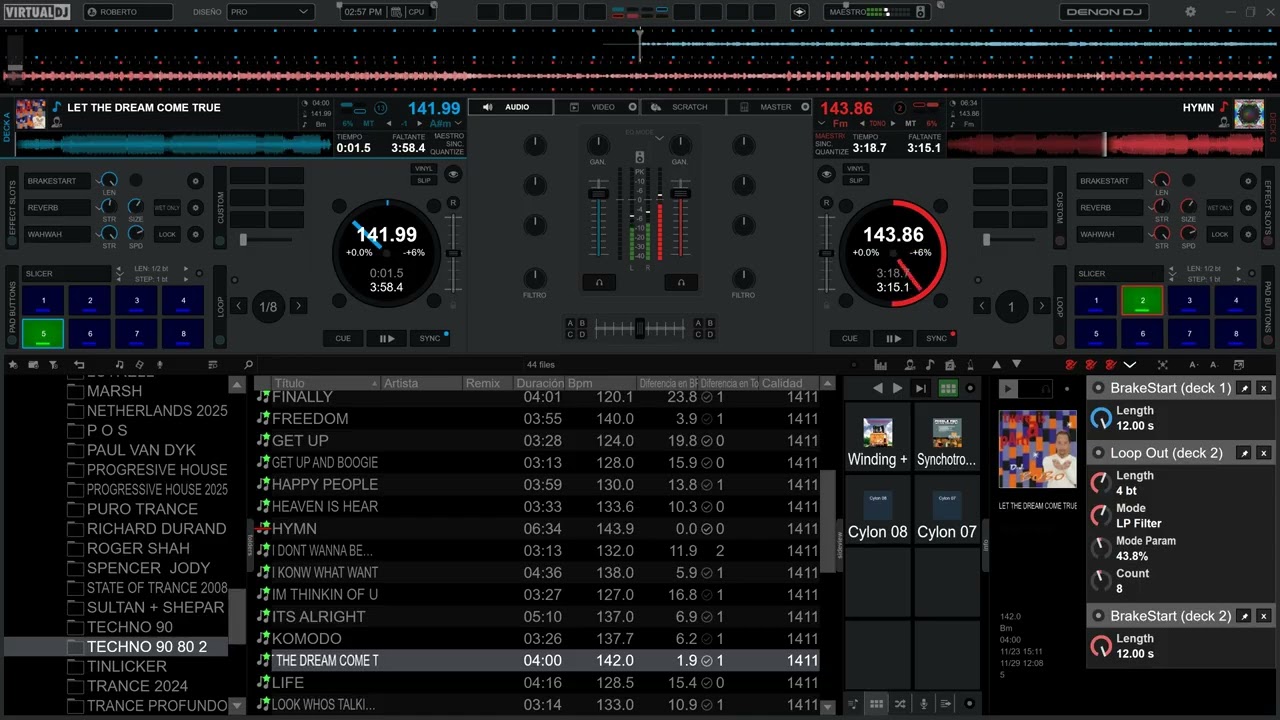The image size is (1280, 720).
Task: Toggle the MT master tempo on the left deck
Action: coord(368,123)
